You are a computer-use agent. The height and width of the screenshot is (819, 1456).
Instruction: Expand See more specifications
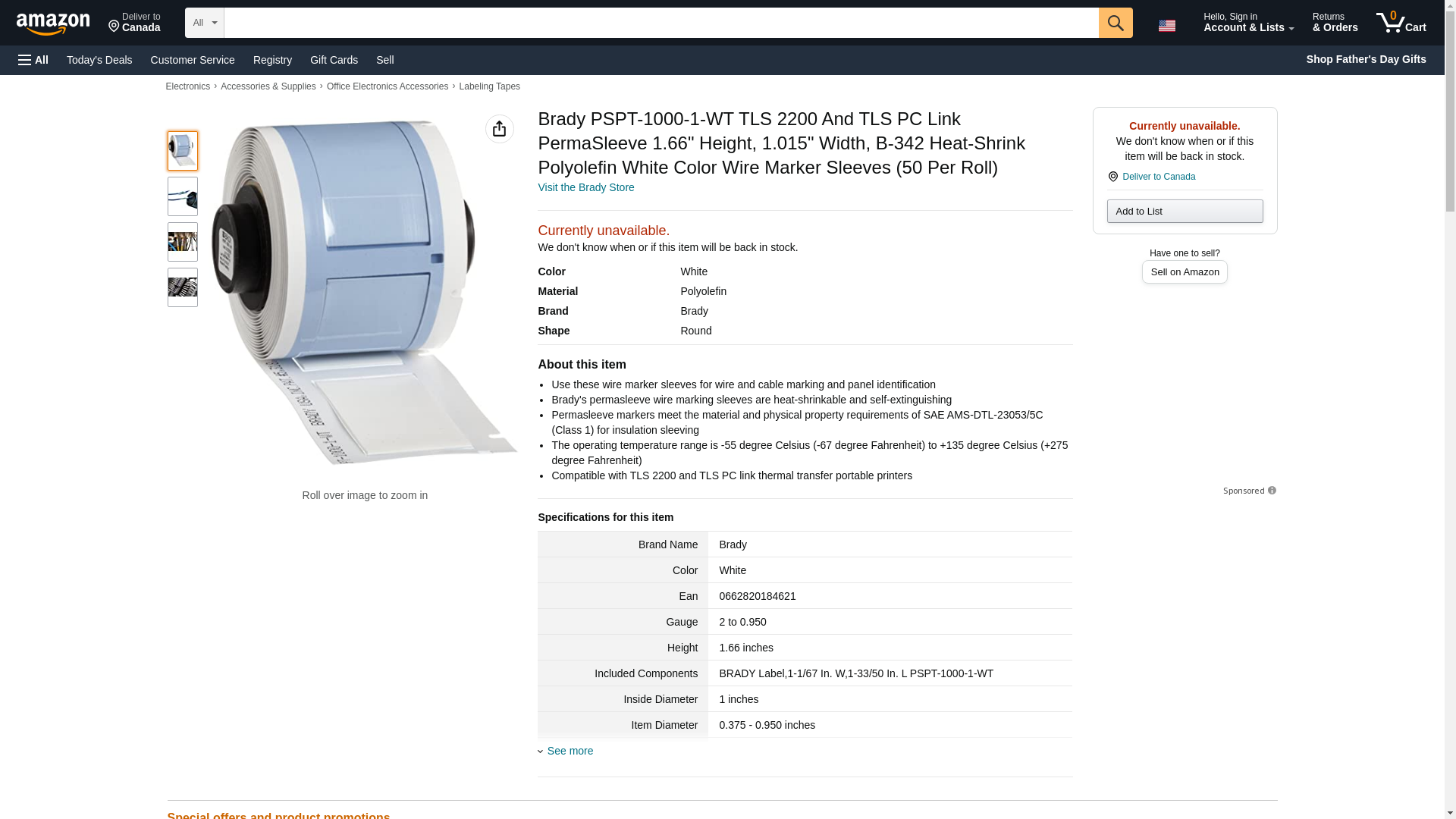(570, 751)
